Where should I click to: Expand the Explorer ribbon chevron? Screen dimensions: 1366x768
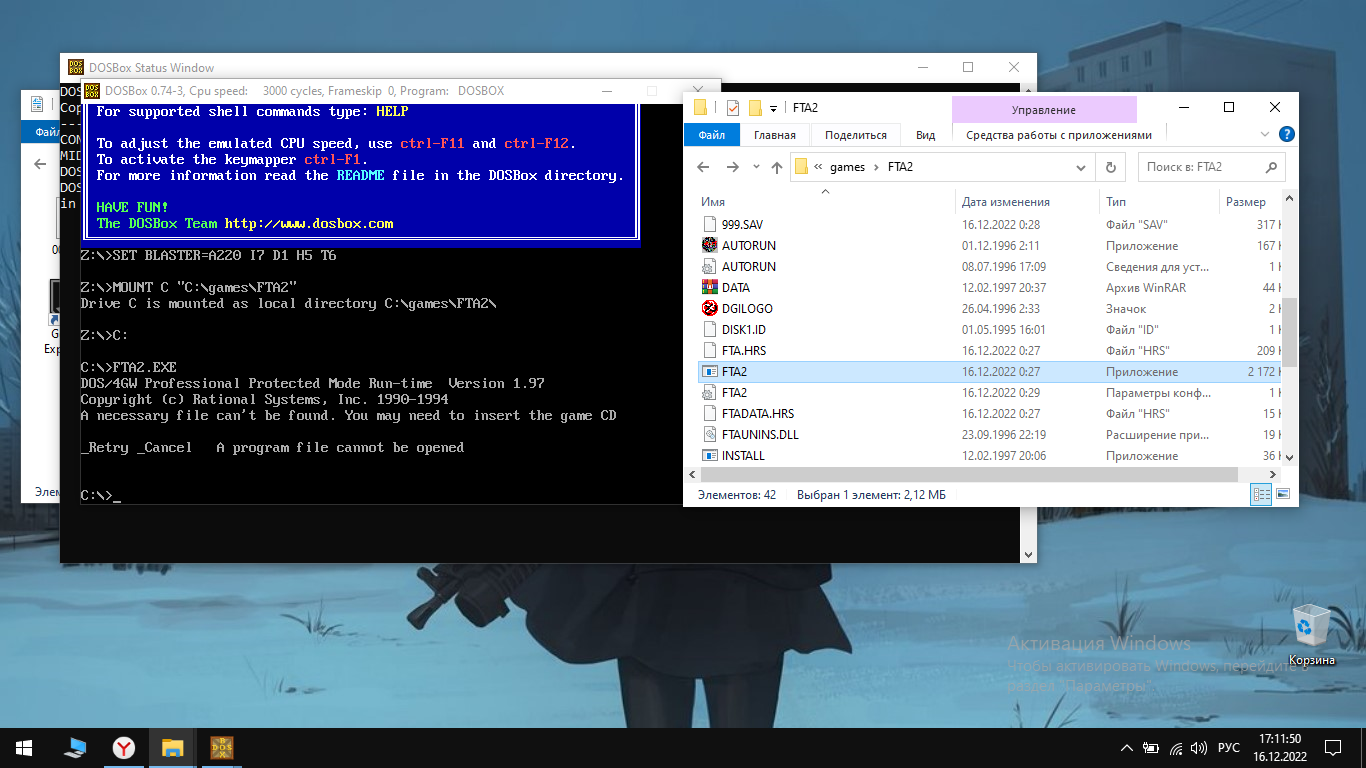[x=1266, y=135]
